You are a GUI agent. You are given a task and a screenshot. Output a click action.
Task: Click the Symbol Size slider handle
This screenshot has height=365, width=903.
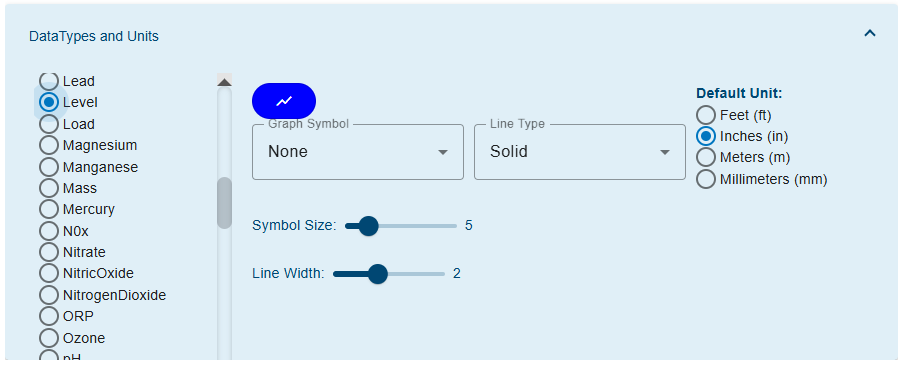click(368, 226)
